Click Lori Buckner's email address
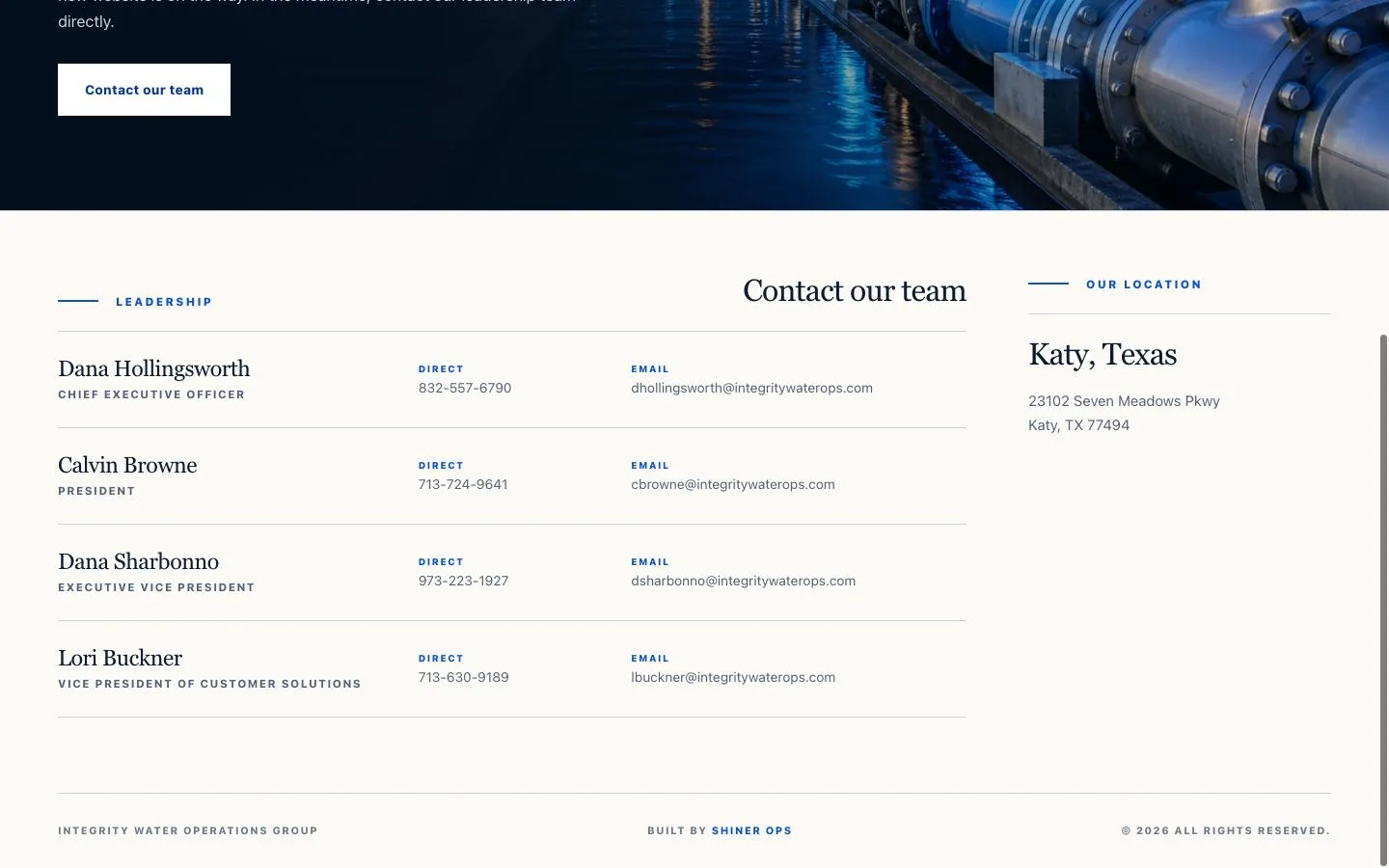Screen dimensions: 1389x868 [733, 677]
